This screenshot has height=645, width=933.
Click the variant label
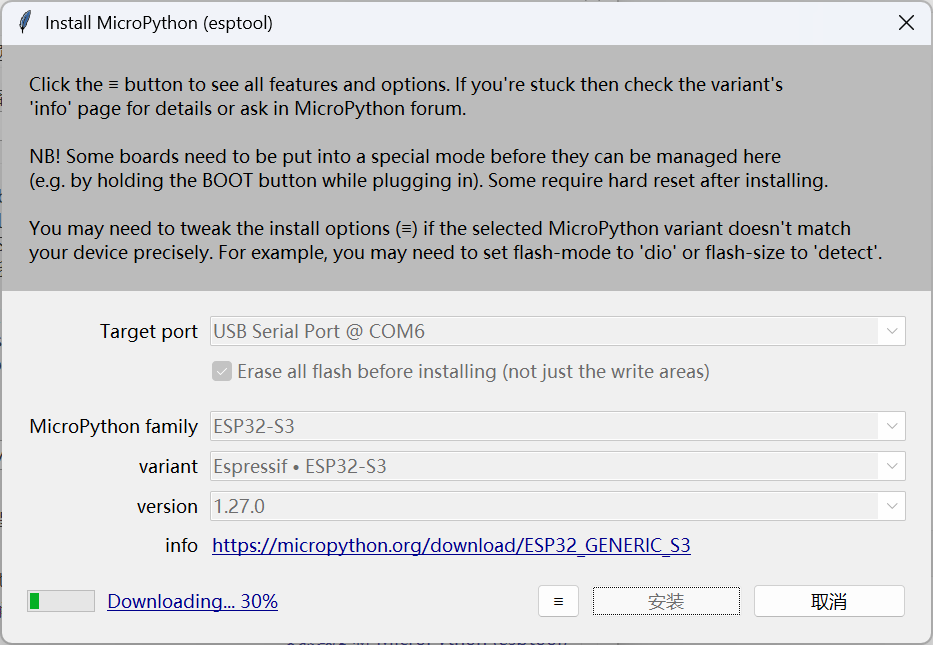168,466
